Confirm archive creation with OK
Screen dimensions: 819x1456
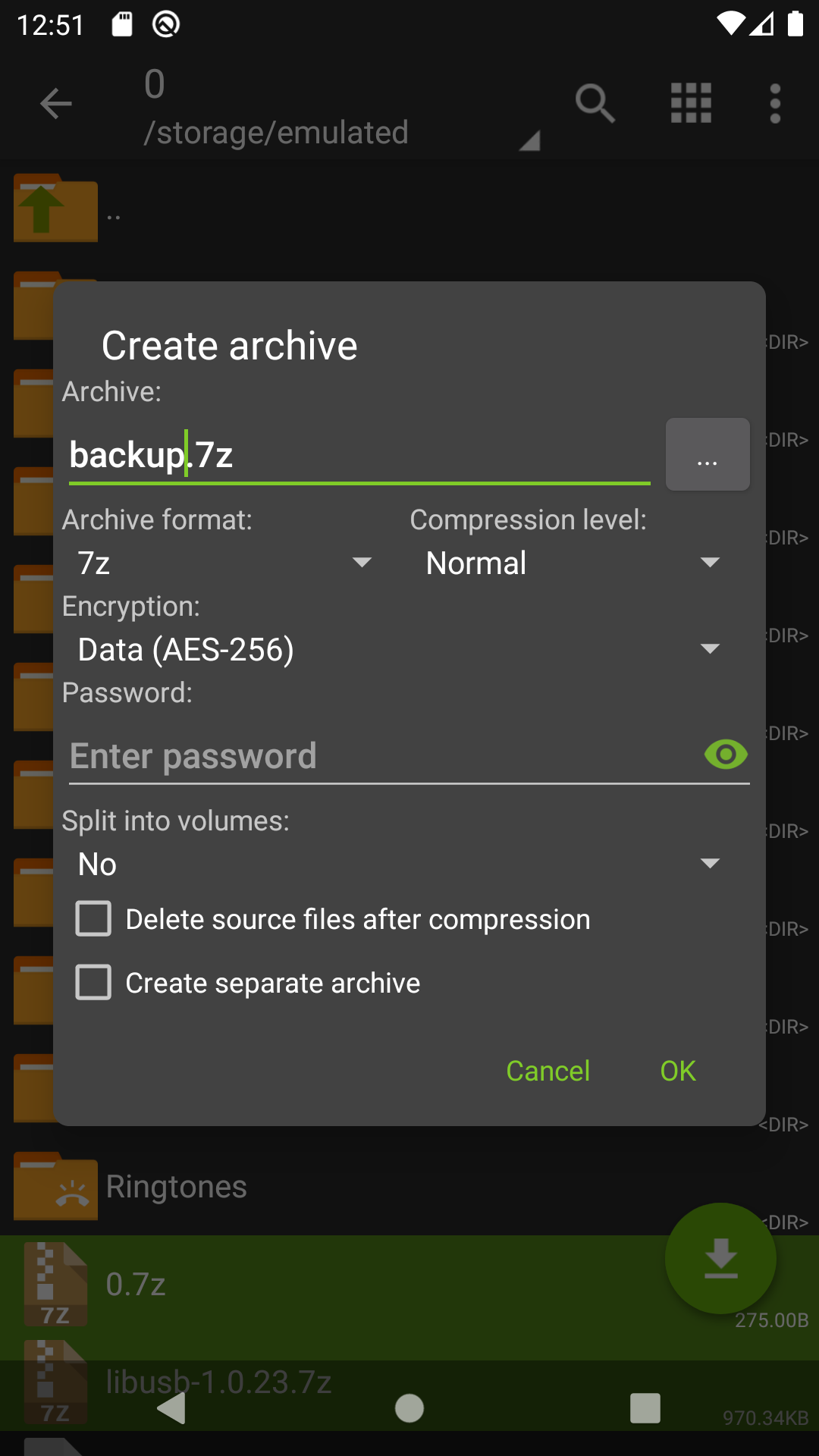[676, 1071]
